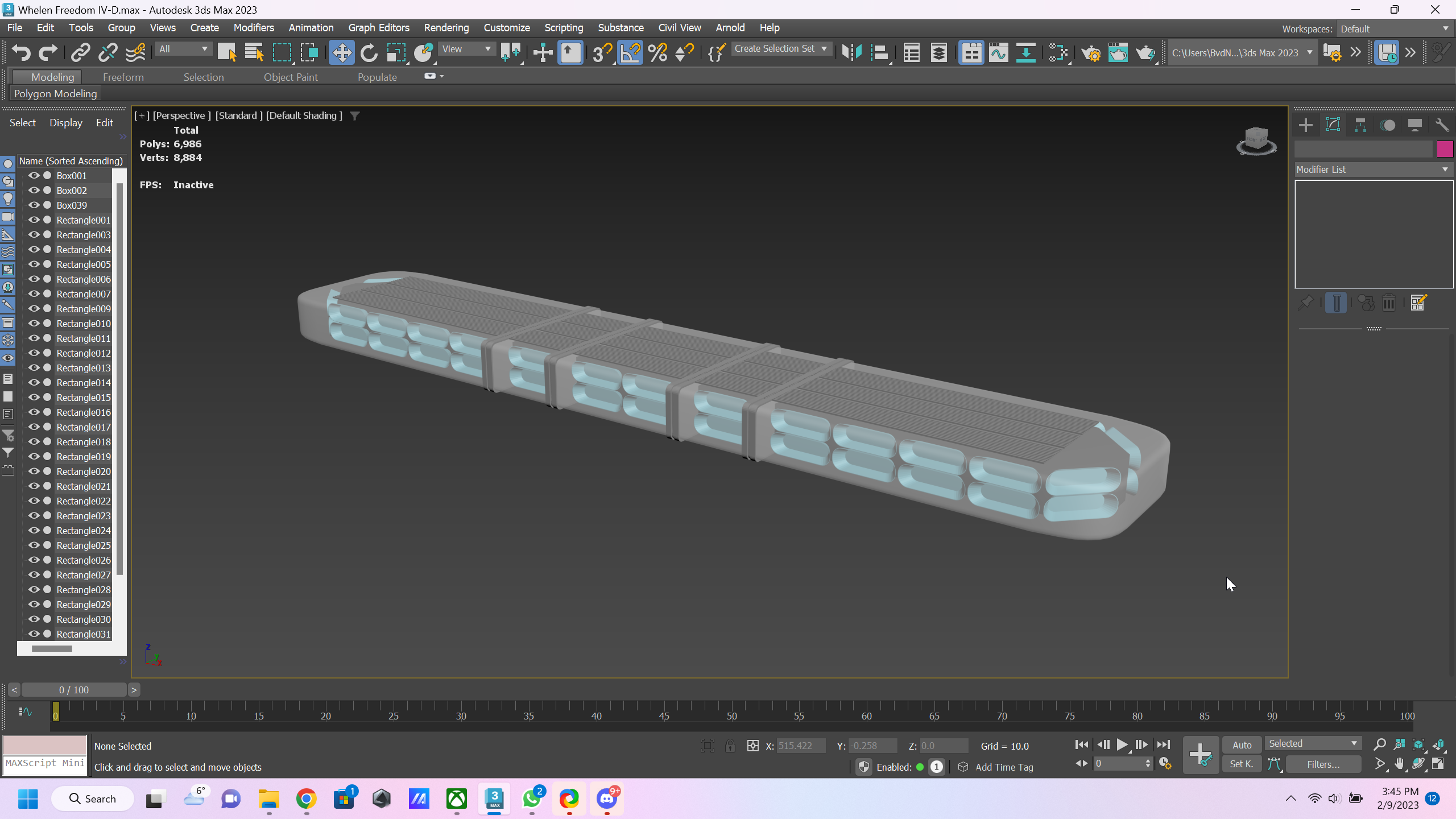Viewport: 1456px width, 819px height.
Task: Click the pink object color swatch
Action: tap(1445, 149)
